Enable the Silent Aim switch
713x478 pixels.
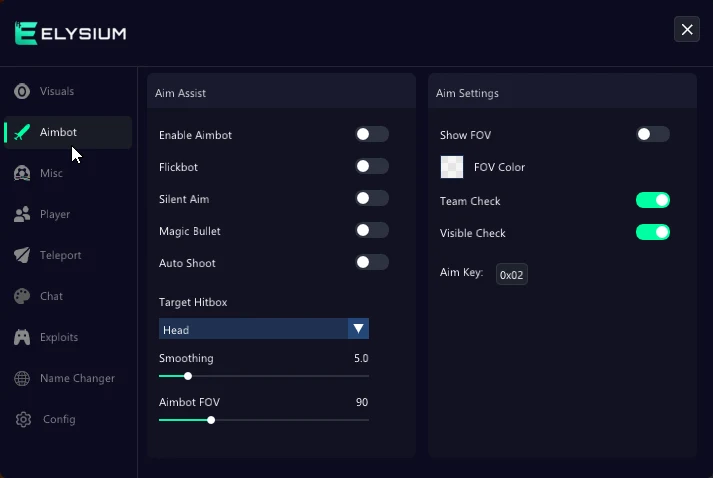[x=372, y=198]
